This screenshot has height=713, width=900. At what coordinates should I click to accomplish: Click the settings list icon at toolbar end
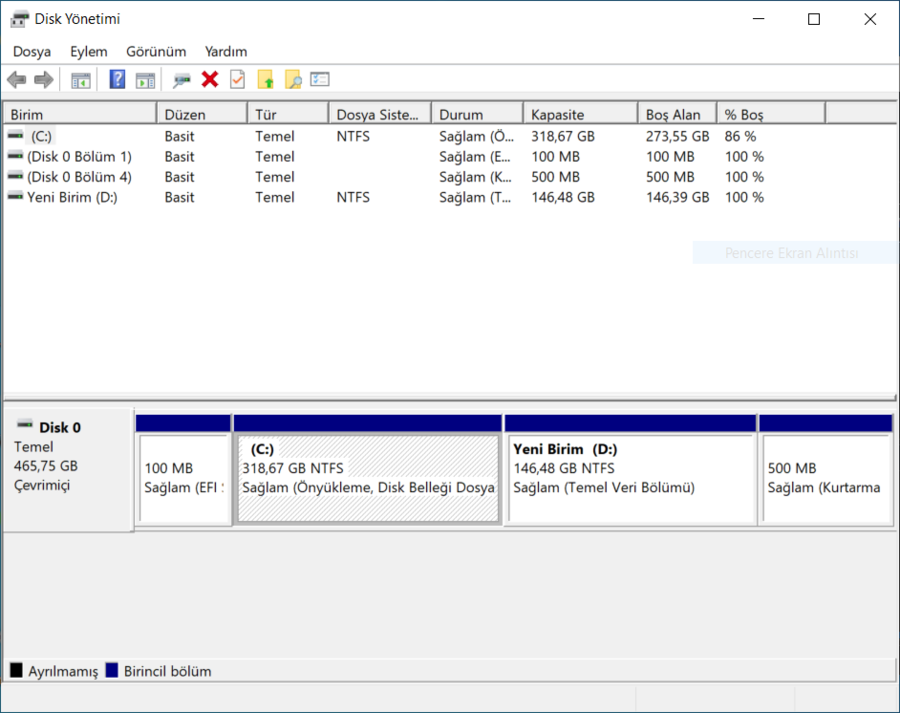pos(320,80)
